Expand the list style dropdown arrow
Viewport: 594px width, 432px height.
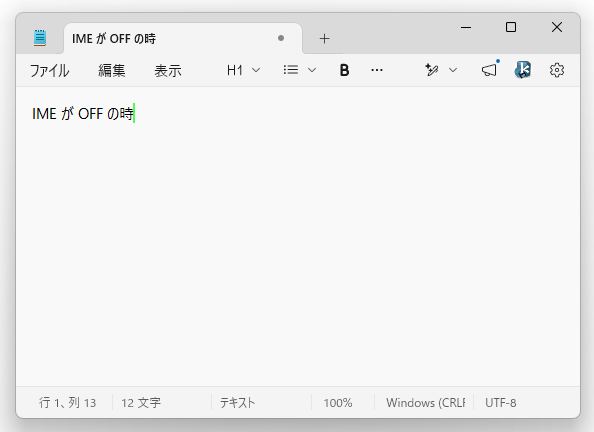tap(312, 70)
